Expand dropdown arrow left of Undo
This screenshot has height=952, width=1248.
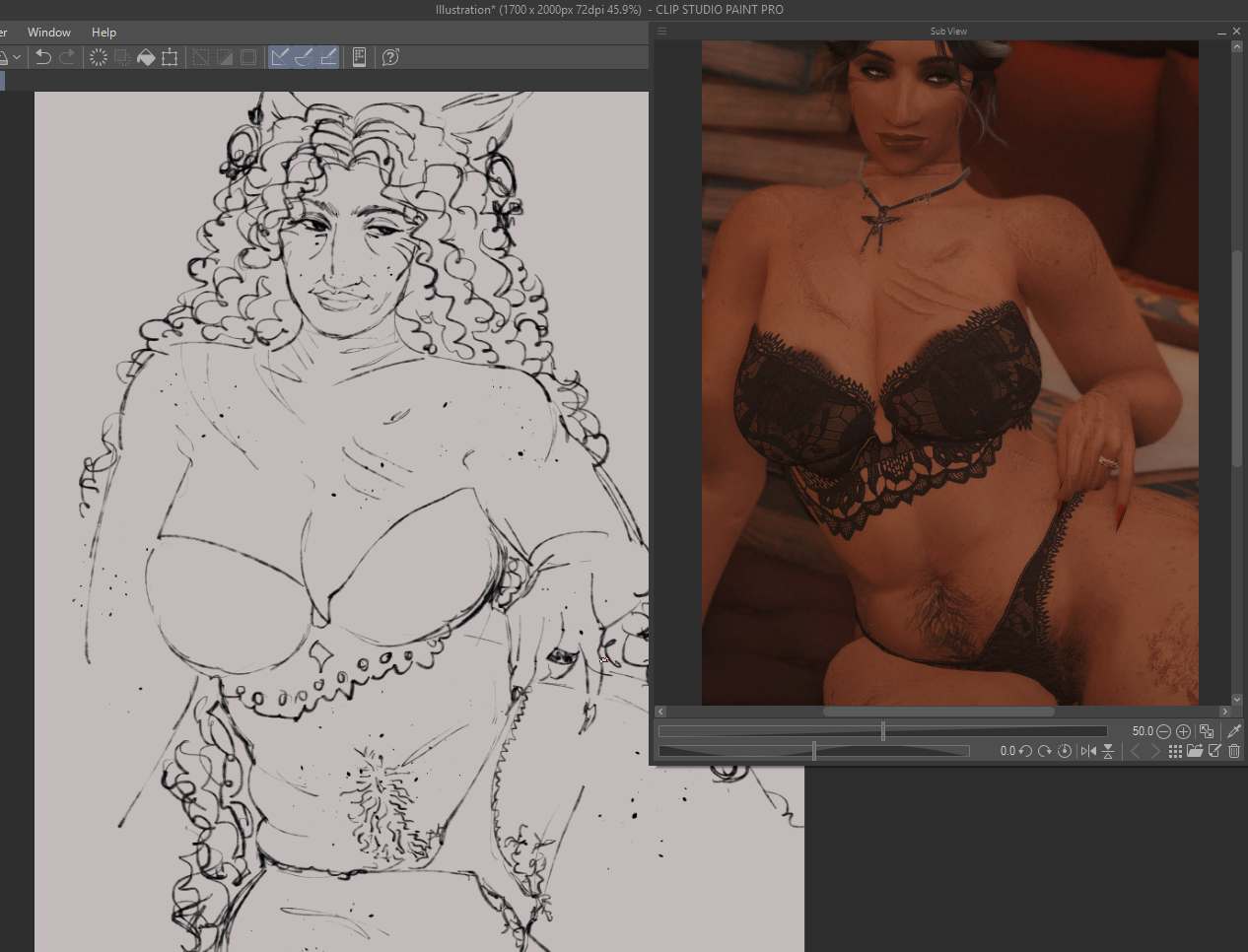17,57
